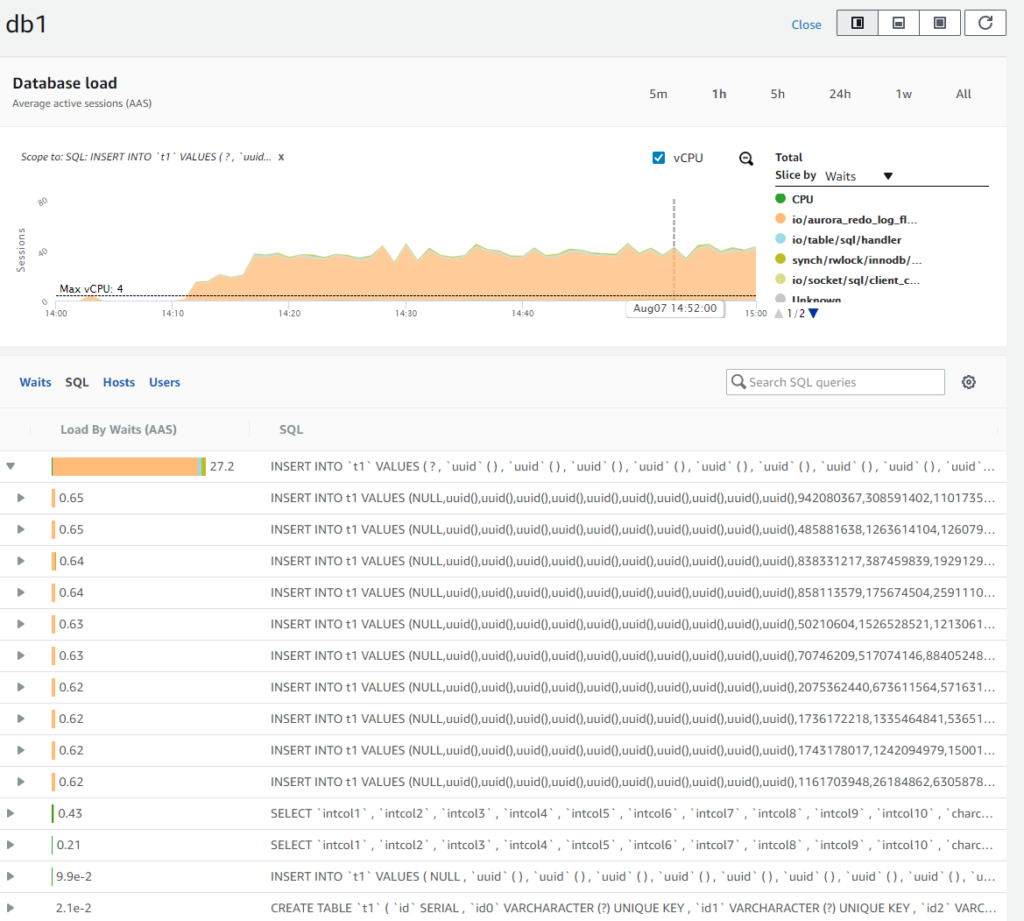This screenshot has width=1024, height=921.
Task: Click the Search SQL queries field
Action: click(x=835, y=382)
